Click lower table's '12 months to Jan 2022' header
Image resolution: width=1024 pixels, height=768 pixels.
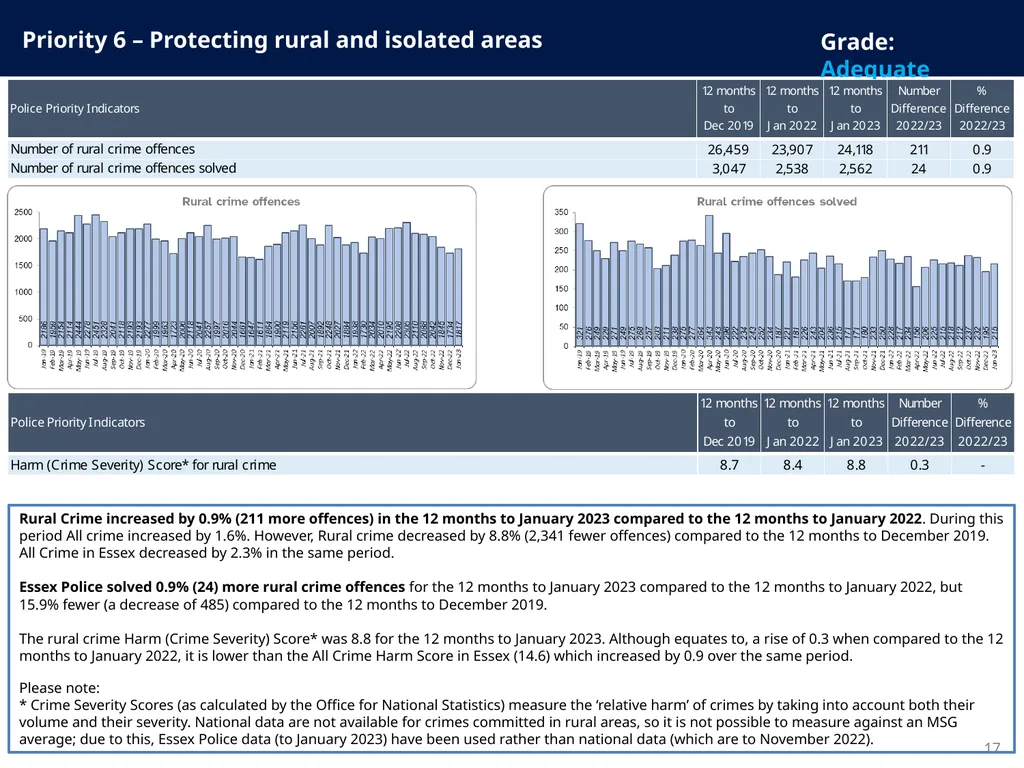[x=792, y=422]
